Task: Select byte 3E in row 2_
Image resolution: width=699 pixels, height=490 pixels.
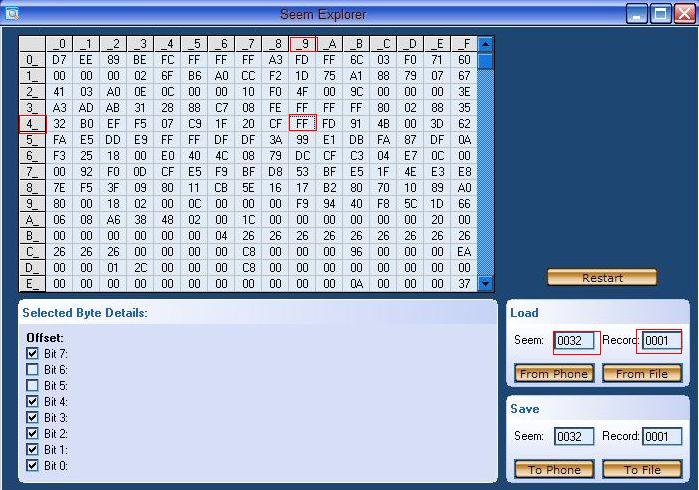Action: [464, 92]
